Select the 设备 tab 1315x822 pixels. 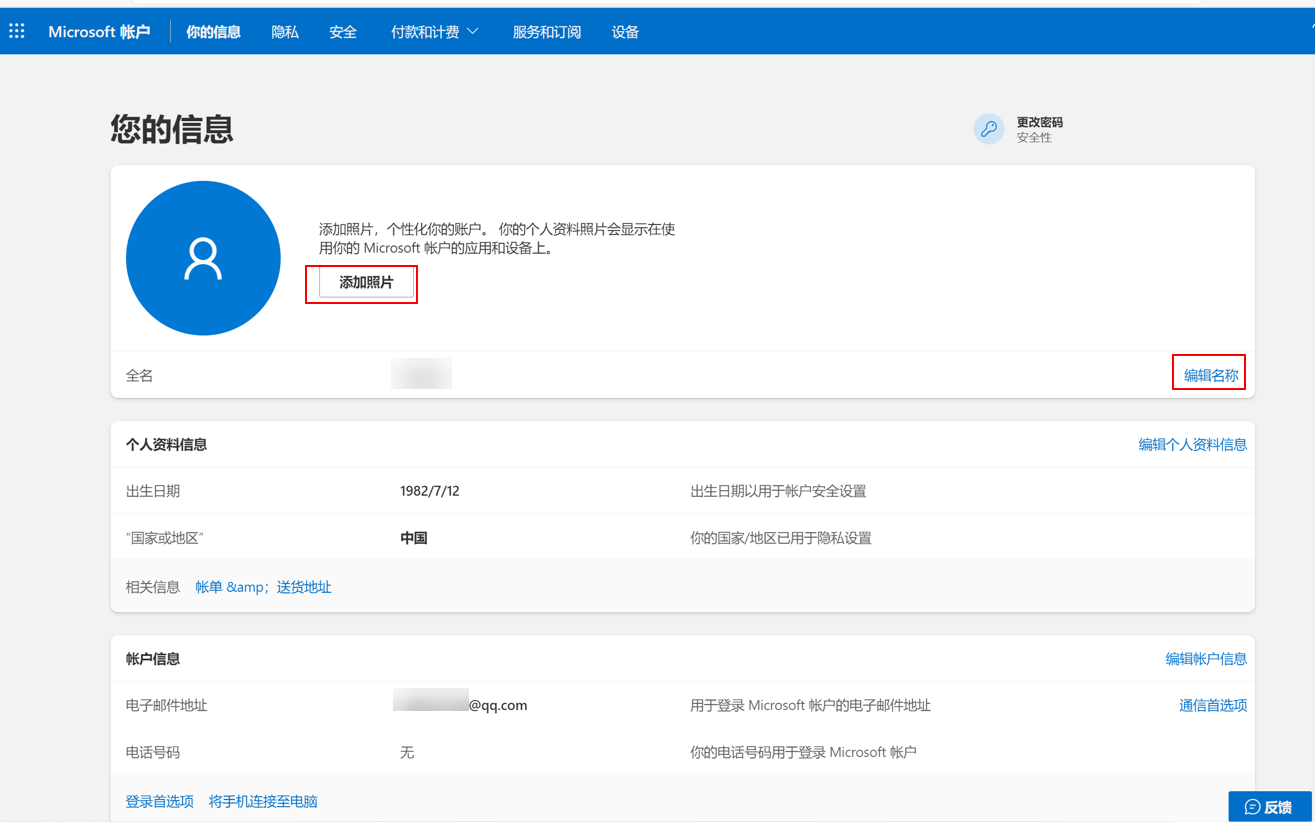tap(625, 32)
